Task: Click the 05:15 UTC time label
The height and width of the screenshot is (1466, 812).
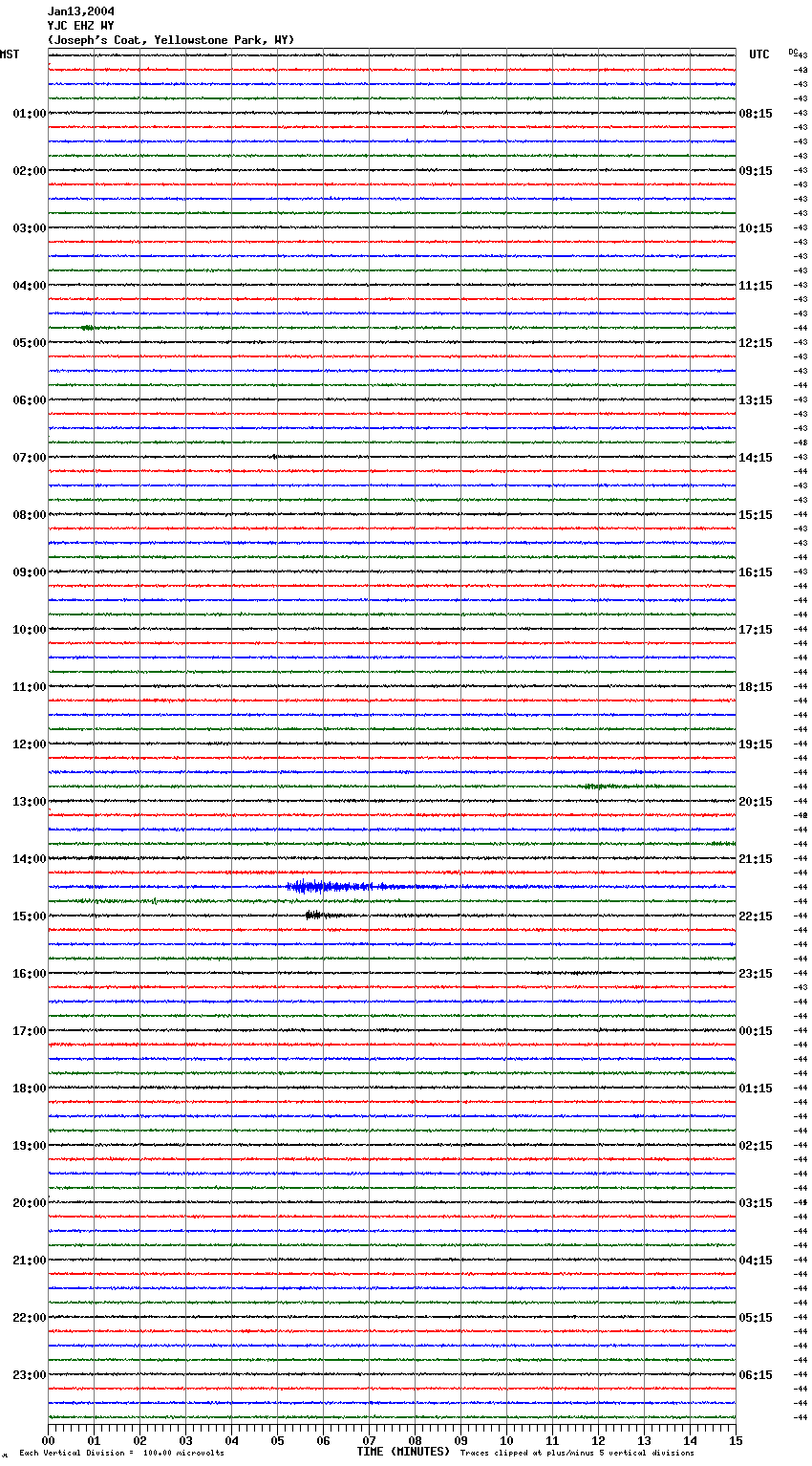Action: 756,1318
